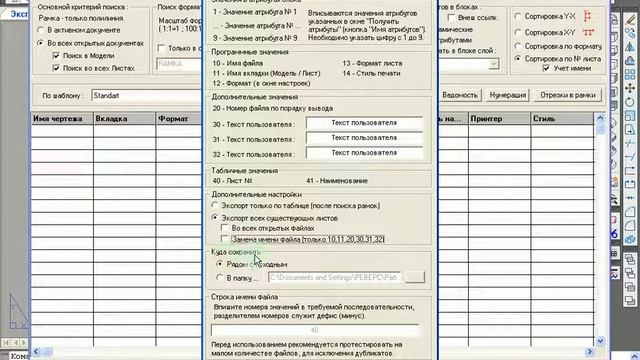Uncheck 'Поиск во всех Листах' checkbox
Screen dimensions: 640x360
tap(56, 68)
